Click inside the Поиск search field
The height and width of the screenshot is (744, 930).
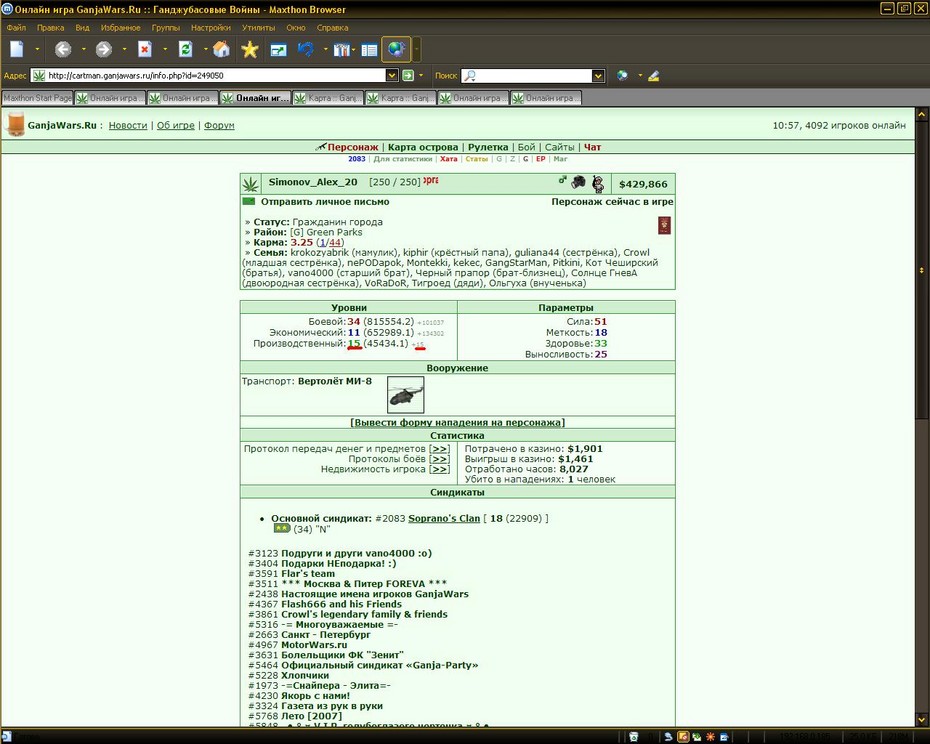(x=527, y=76)
